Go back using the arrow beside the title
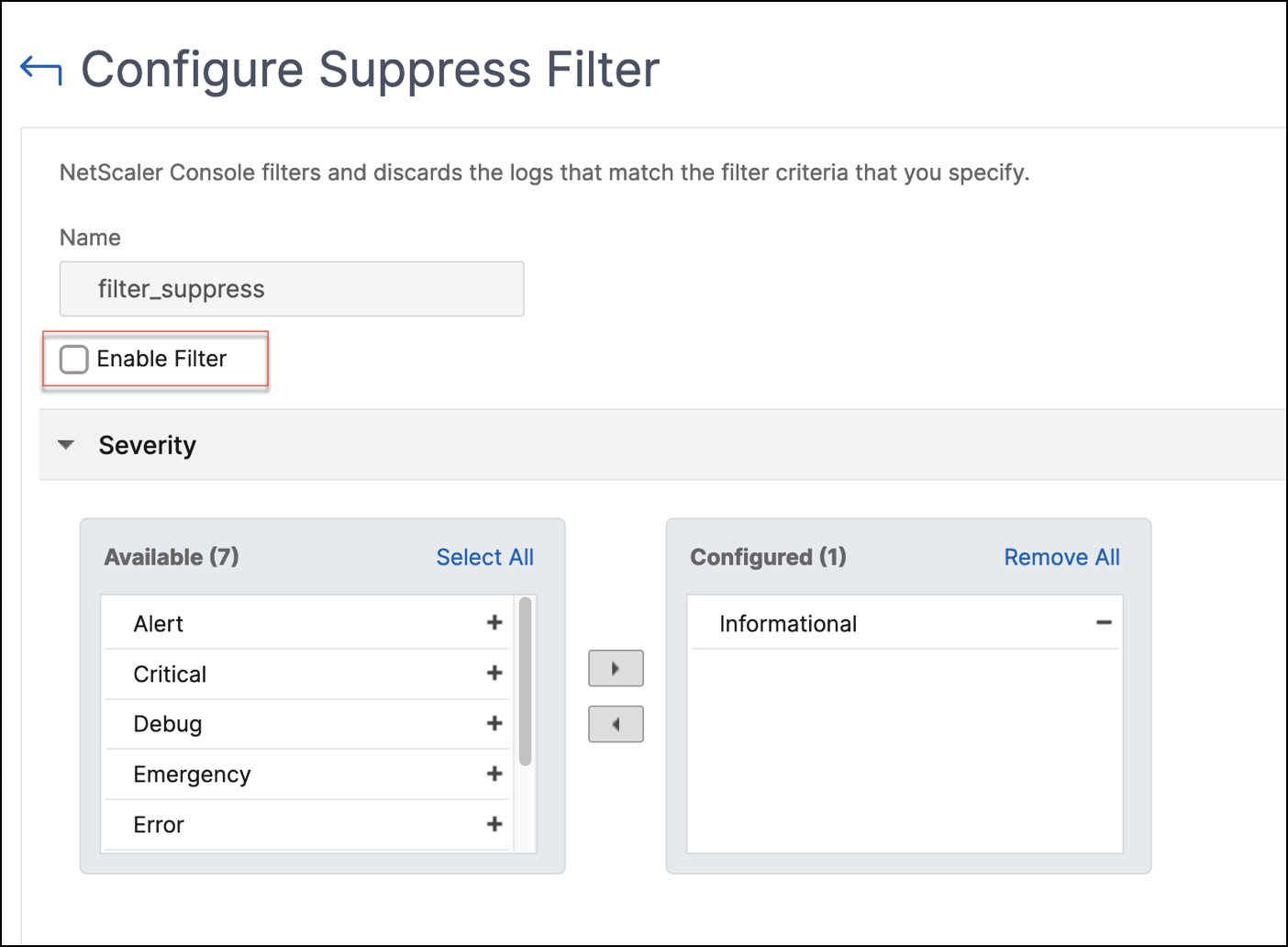 click(x=41, y=71)
